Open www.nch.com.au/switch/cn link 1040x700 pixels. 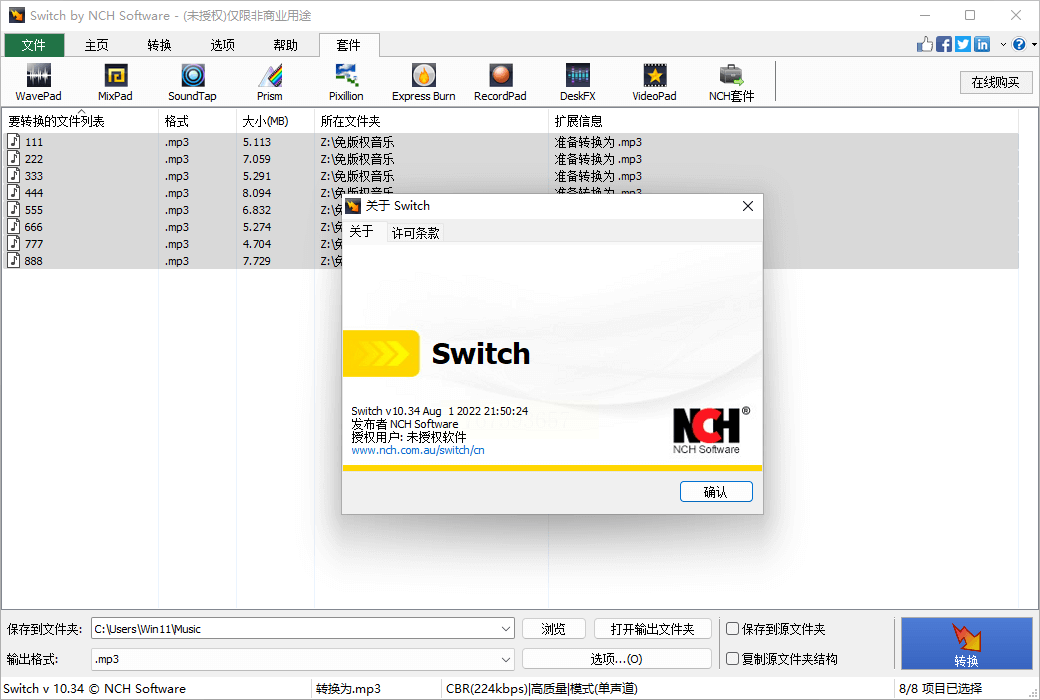pyautogui.click(x=417, y=450)
